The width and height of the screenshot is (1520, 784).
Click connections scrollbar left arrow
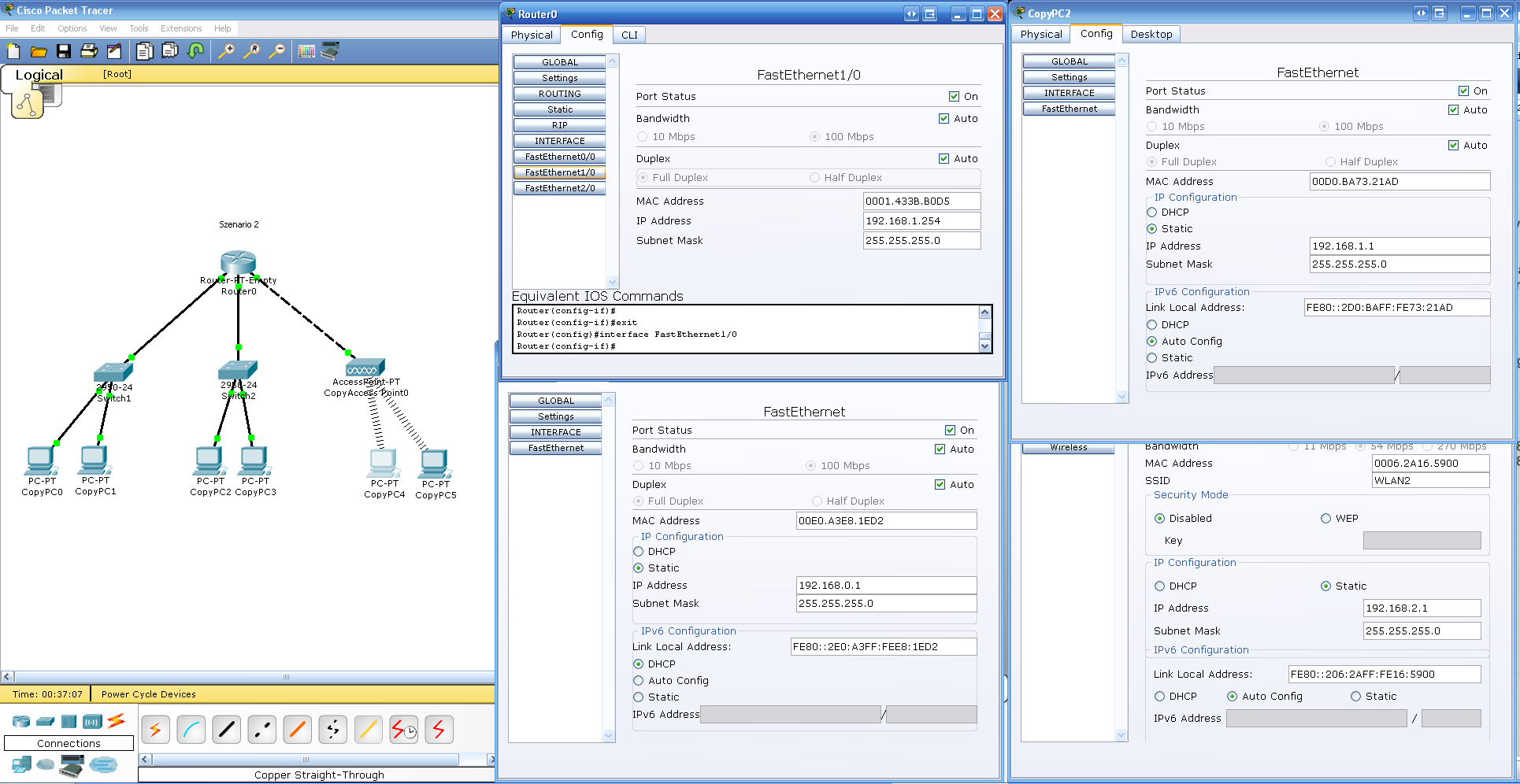145,760
